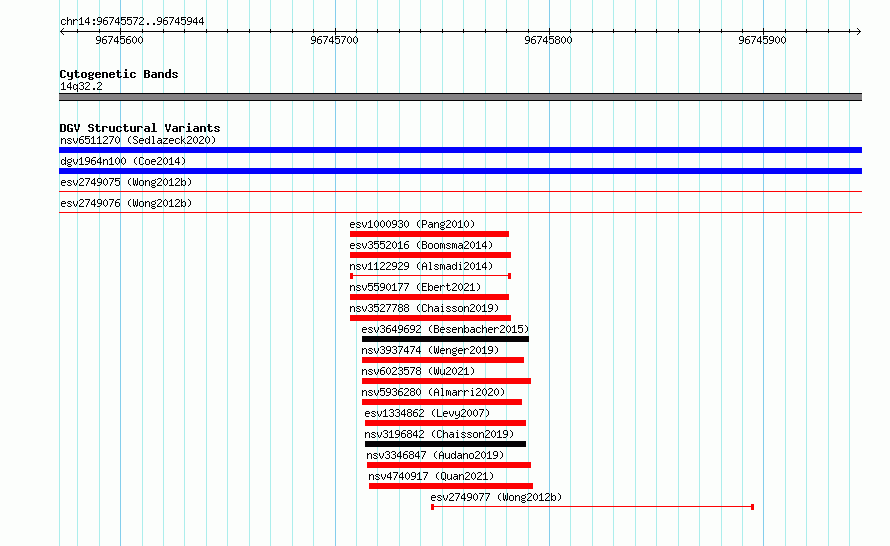Click the red bar under nsv4740917

coord(451,486)
